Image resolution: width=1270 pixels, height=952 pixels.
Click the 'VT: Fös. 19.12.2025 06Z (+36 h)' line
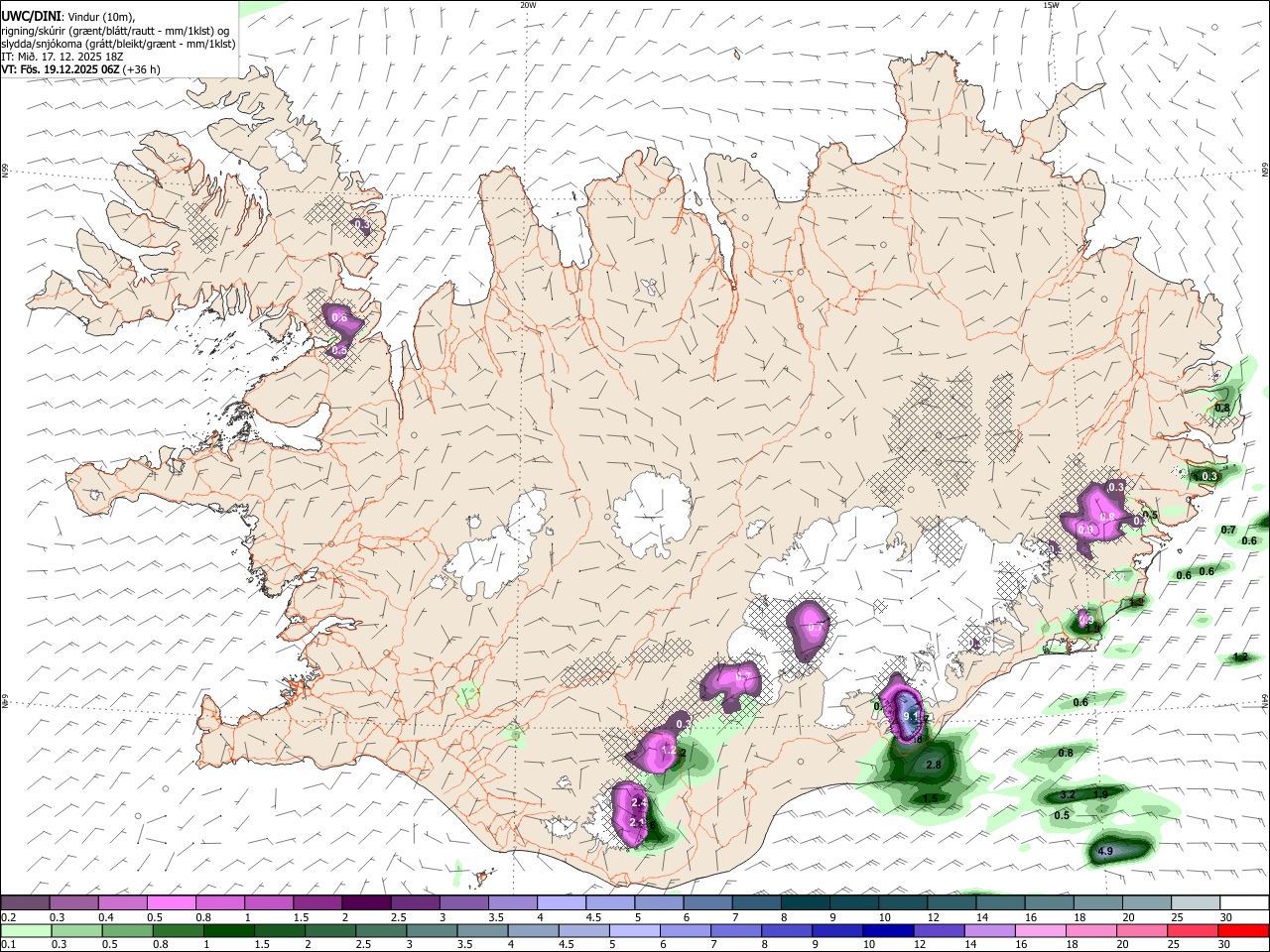[x=81, y=69]
